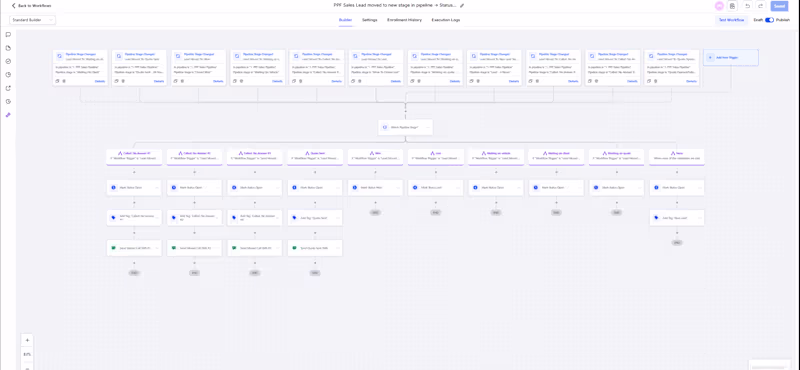
Task: Open Details on the 'Closed Won' trigger card
Action: click(x=218, y=81)
